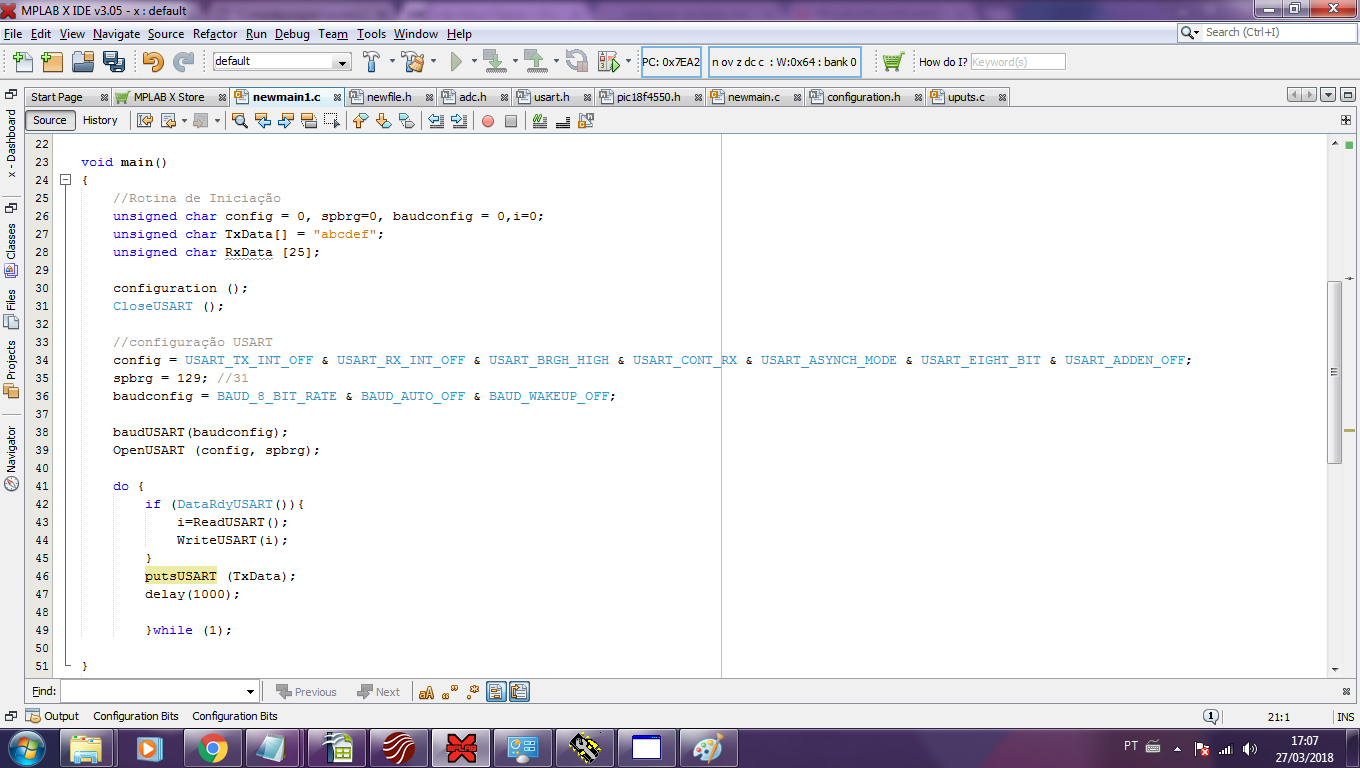Toggle Regular Expression in find bar
This screenshot has width=1360, height=768.
[471, 692]
